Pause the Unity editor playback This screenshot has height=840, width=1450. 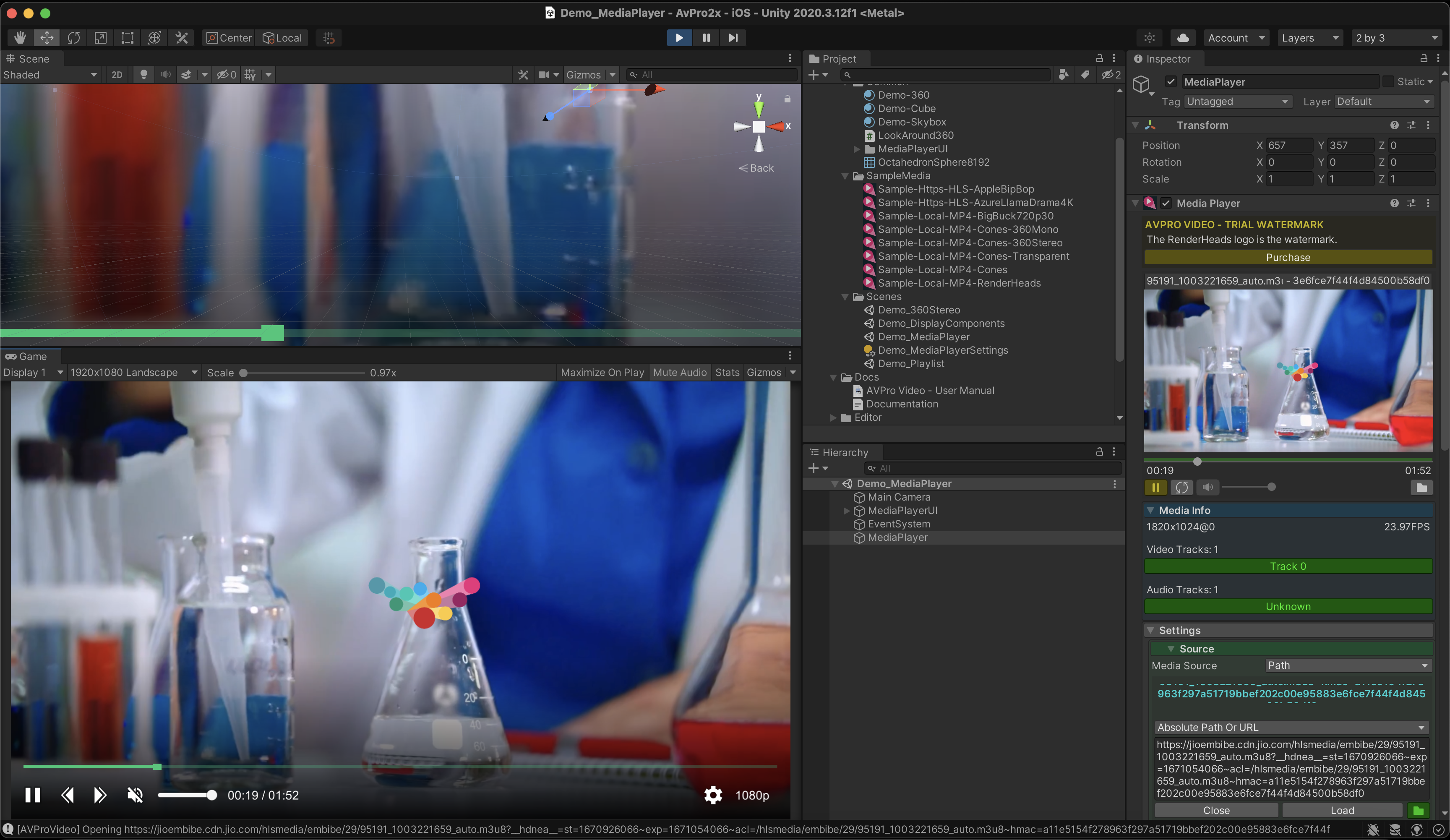point(706,38)
